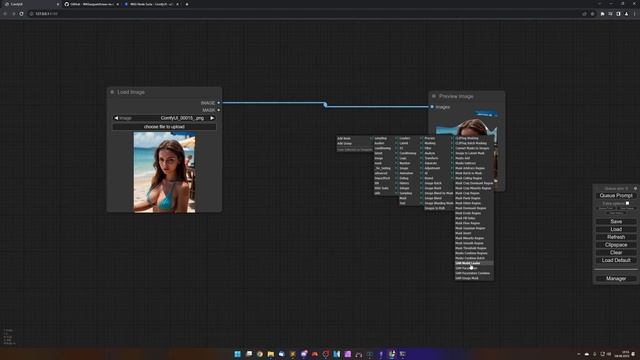Open the image file combo ComfyUI_00015_.png

pos(164,118)
